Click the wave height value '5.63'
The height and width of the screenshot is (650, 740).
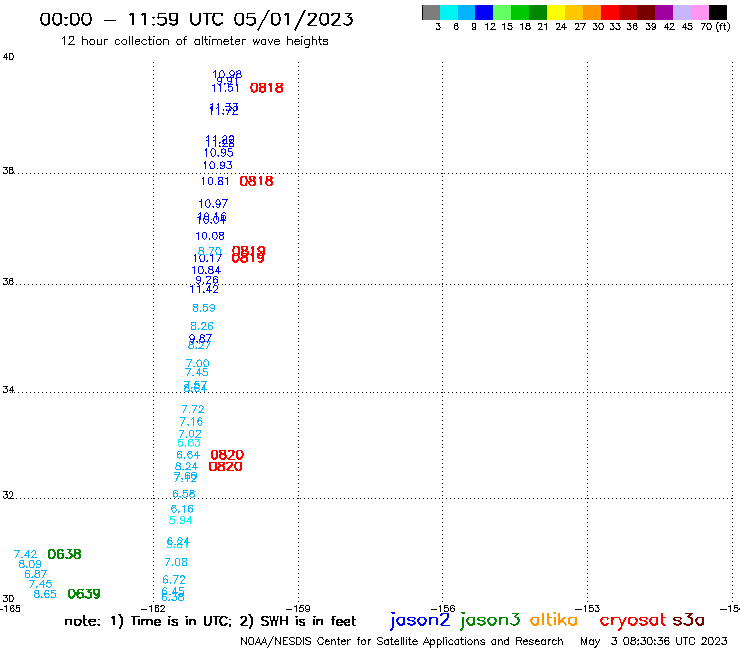[189, 443]
